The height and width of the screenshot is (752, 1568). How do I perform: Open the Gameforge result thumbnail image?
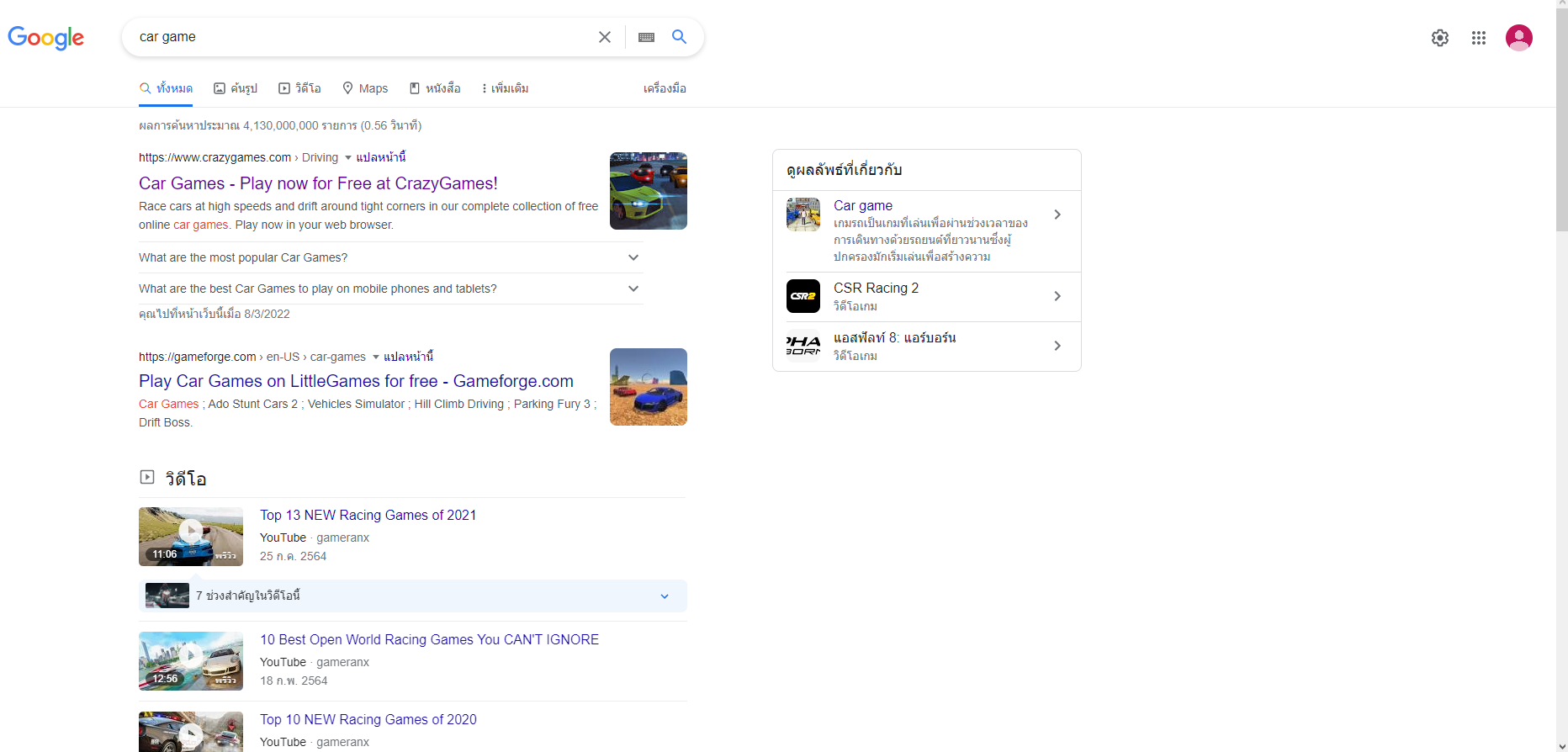coord(649,387)
